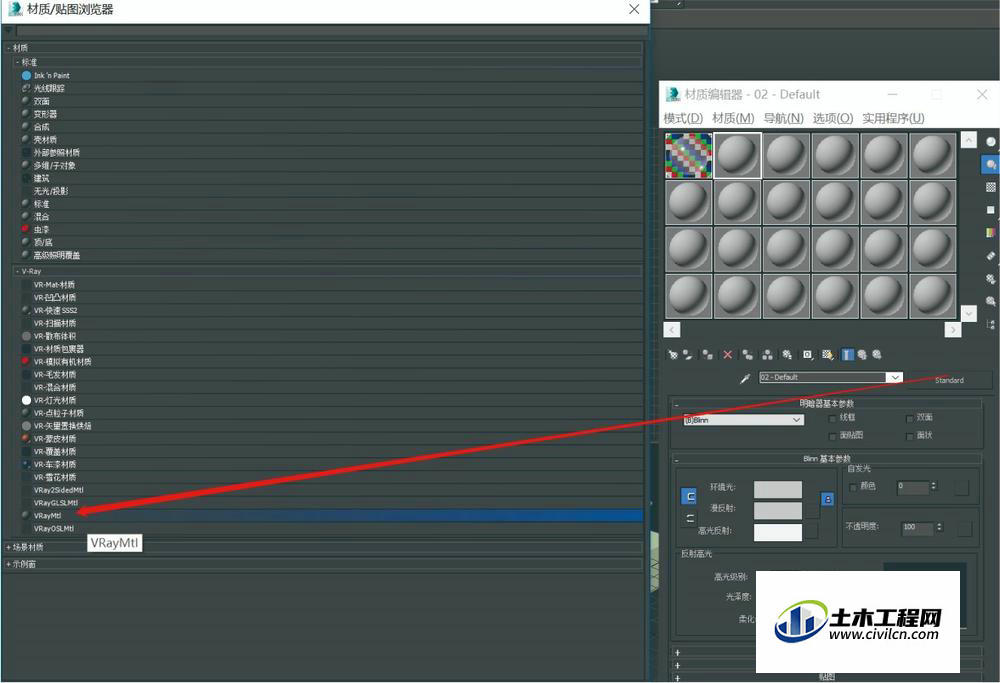Collapse the V-Ray materials group
Viewport: 1000px width, 683px height.
17,271
